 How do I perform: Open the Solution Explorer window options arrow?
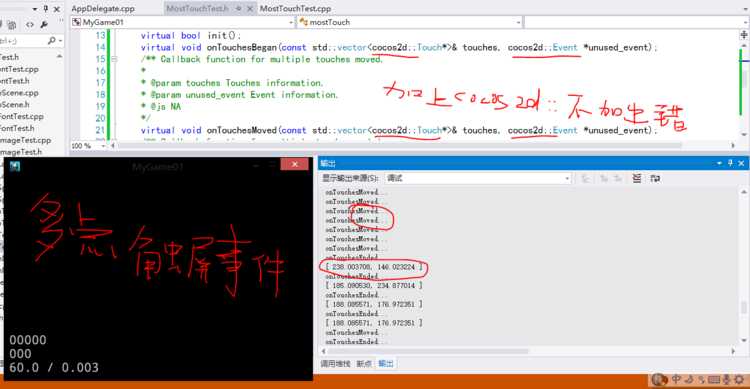coord(35,9)
